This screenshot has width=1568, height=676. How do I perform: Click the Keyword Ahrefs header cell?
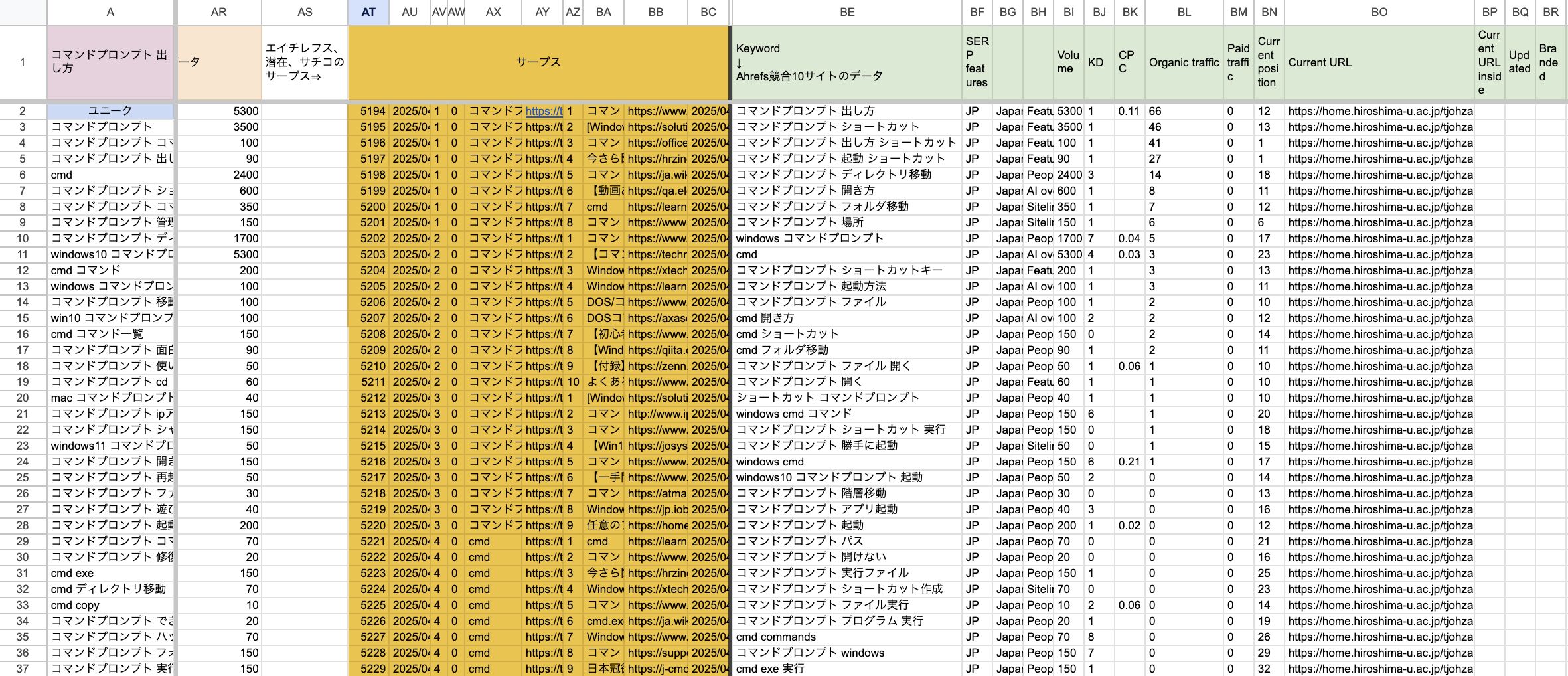[846, 62]
